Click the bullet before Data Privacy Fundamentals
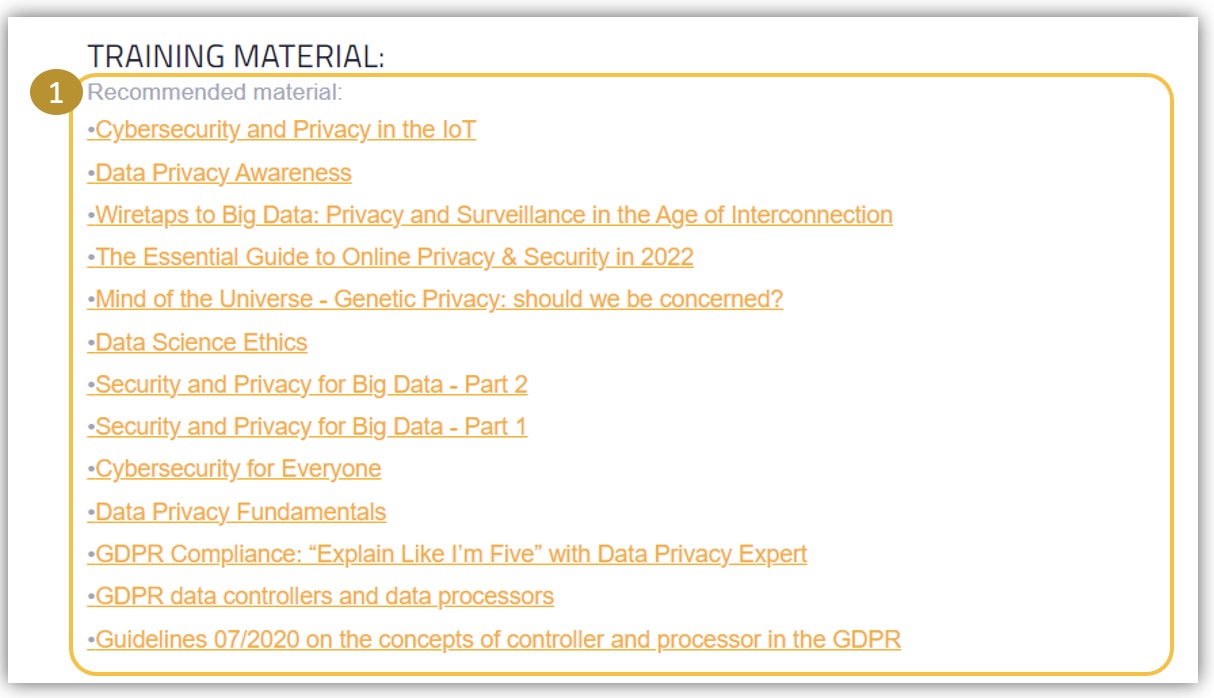1214x698 pixels. [91, 513]
